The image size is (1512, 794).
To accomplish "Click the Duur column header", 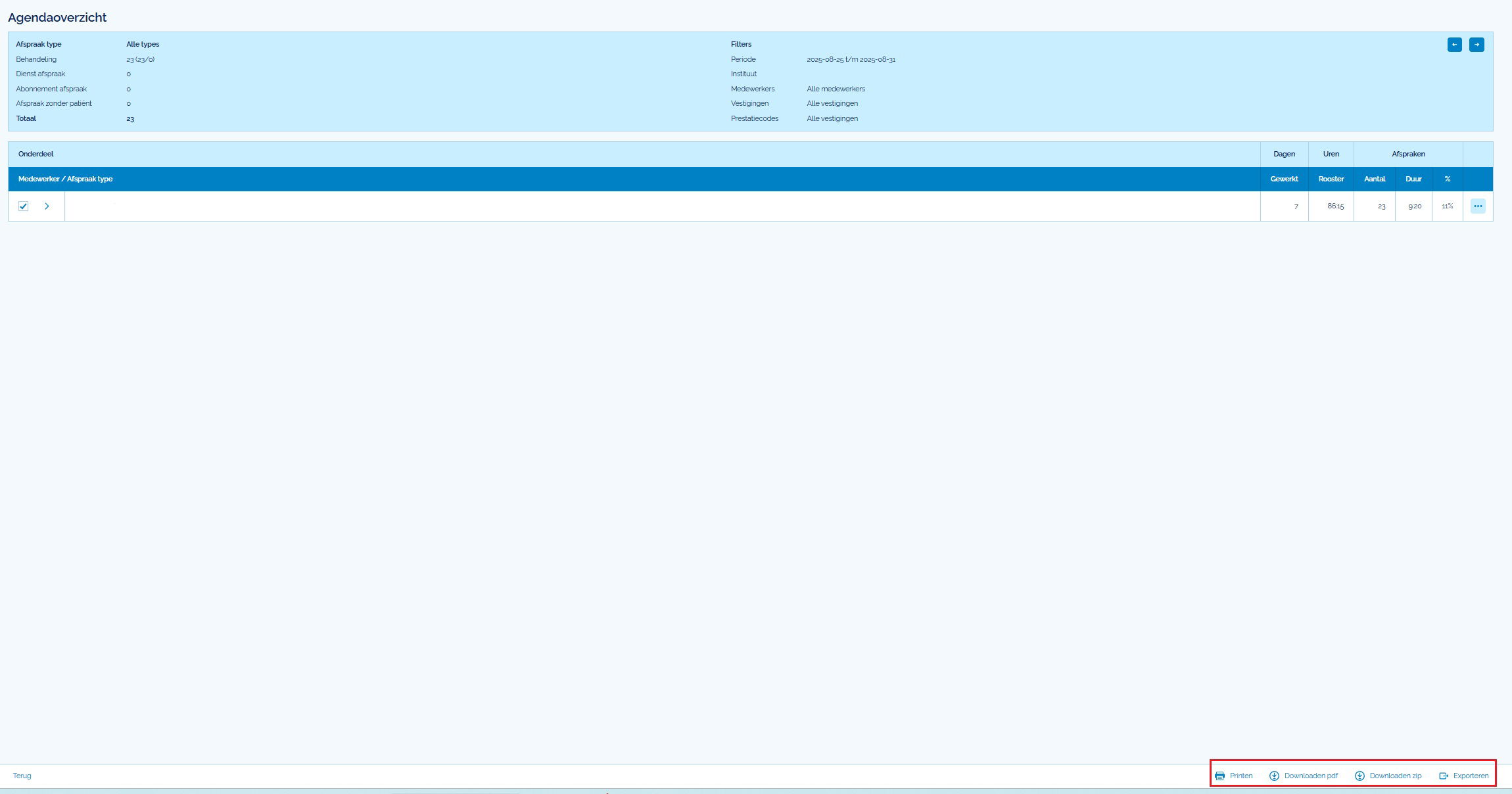I will 1413,179.
